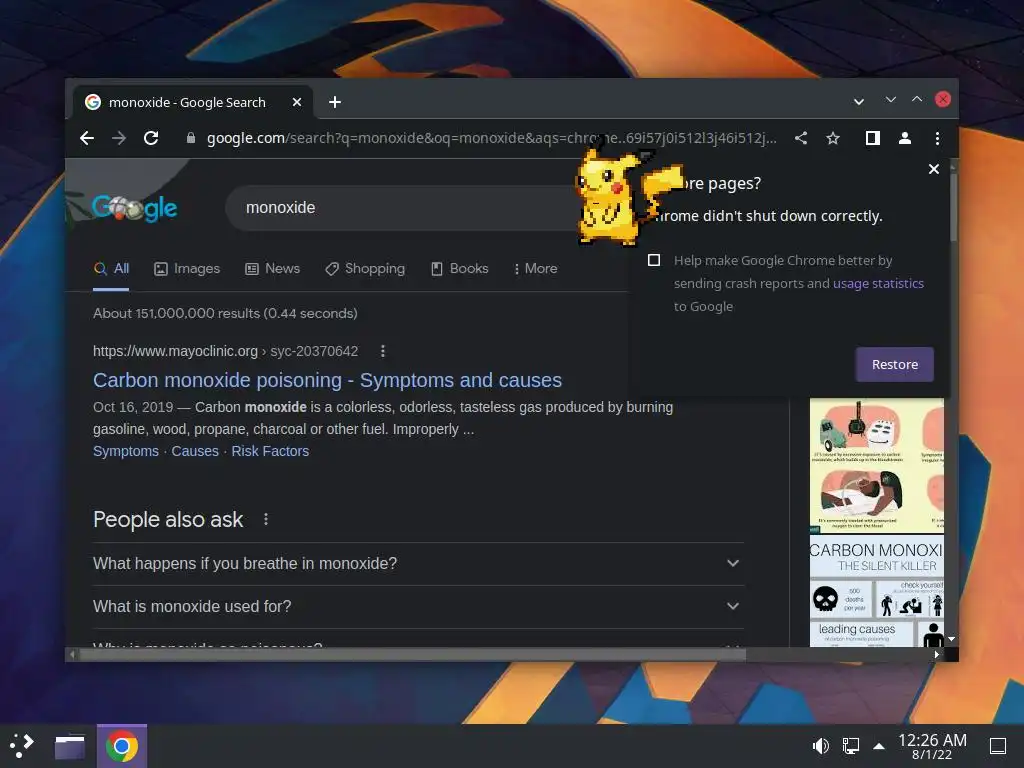Click the Restore button
The height and width of the screenshot is (768, 1024).
point(895,364)
